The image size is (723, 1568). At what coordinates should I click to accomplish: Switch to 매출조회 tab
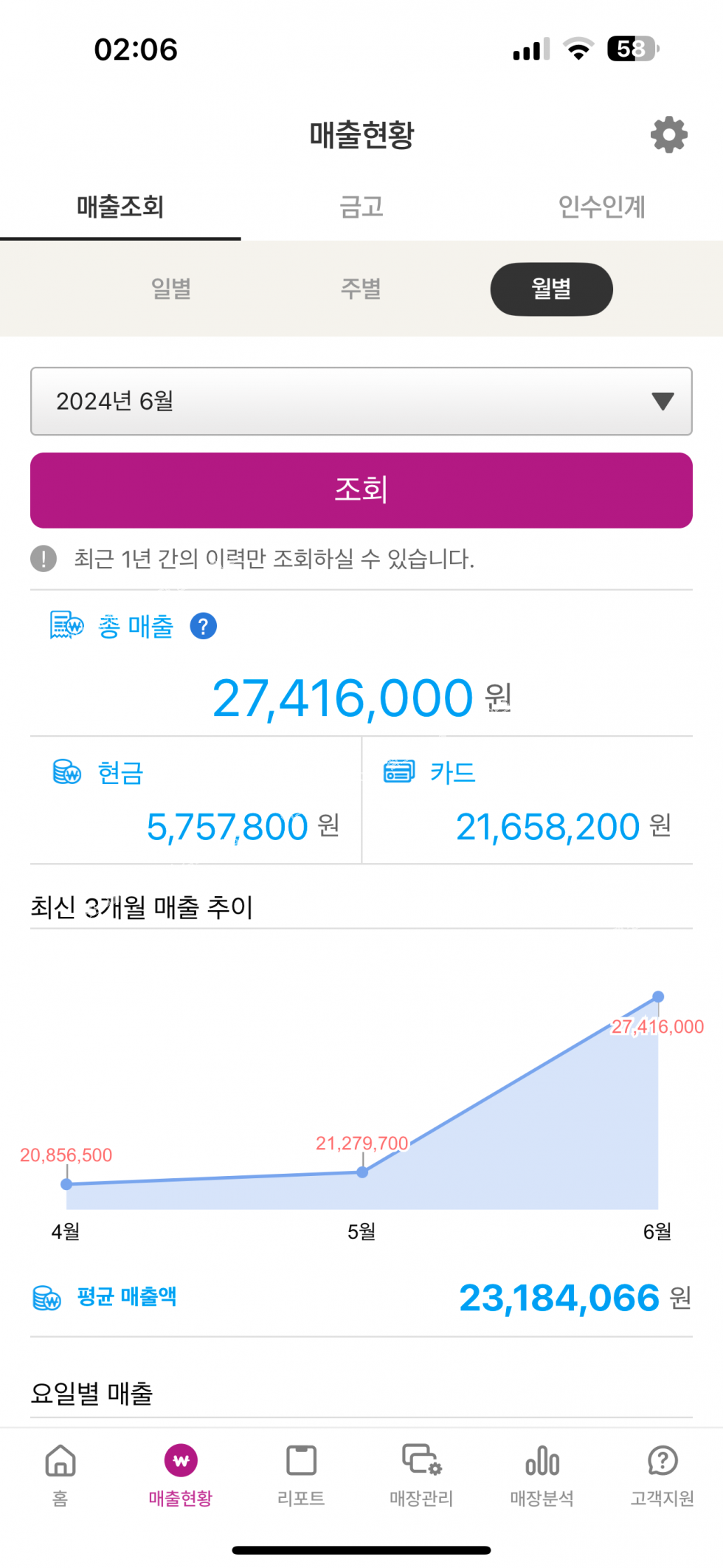click(120, 207)
